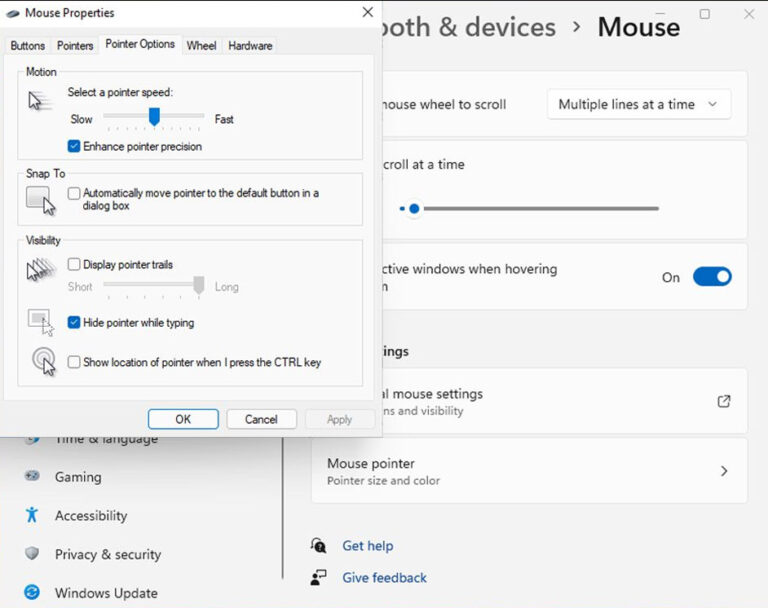Click the pointer trails illustration icon
768x608 pixels.
[x=41, y=269]
